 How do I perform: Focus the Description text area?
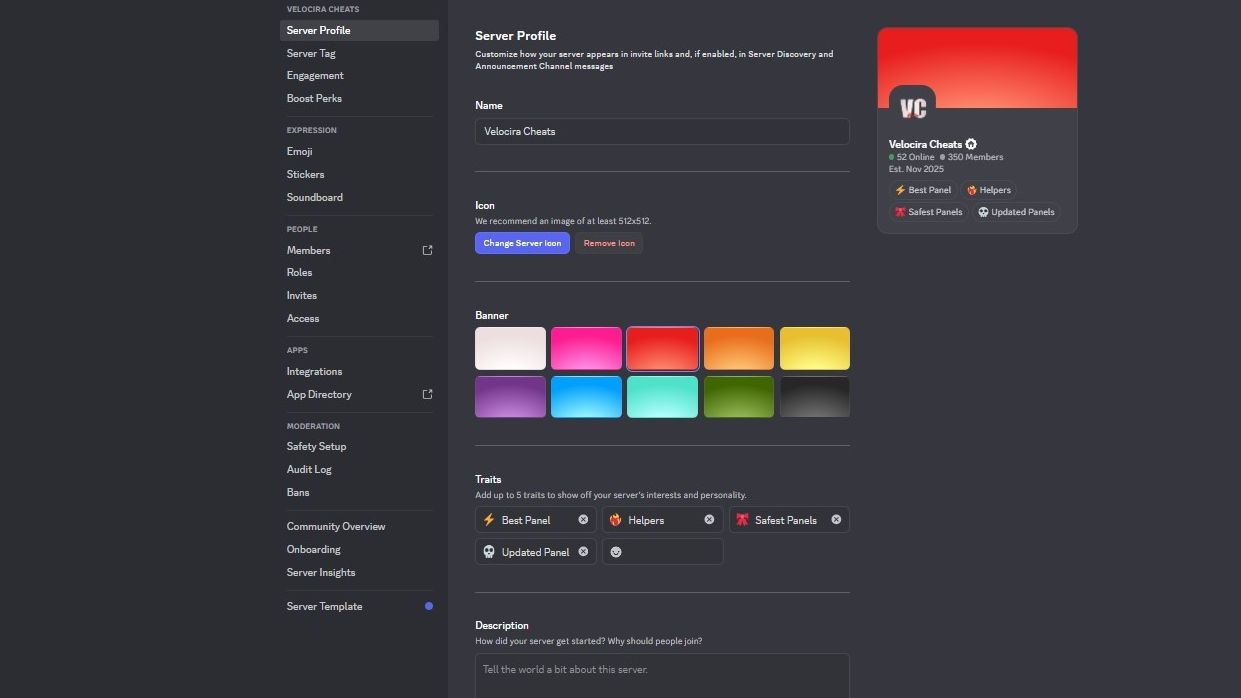(661, 674)
